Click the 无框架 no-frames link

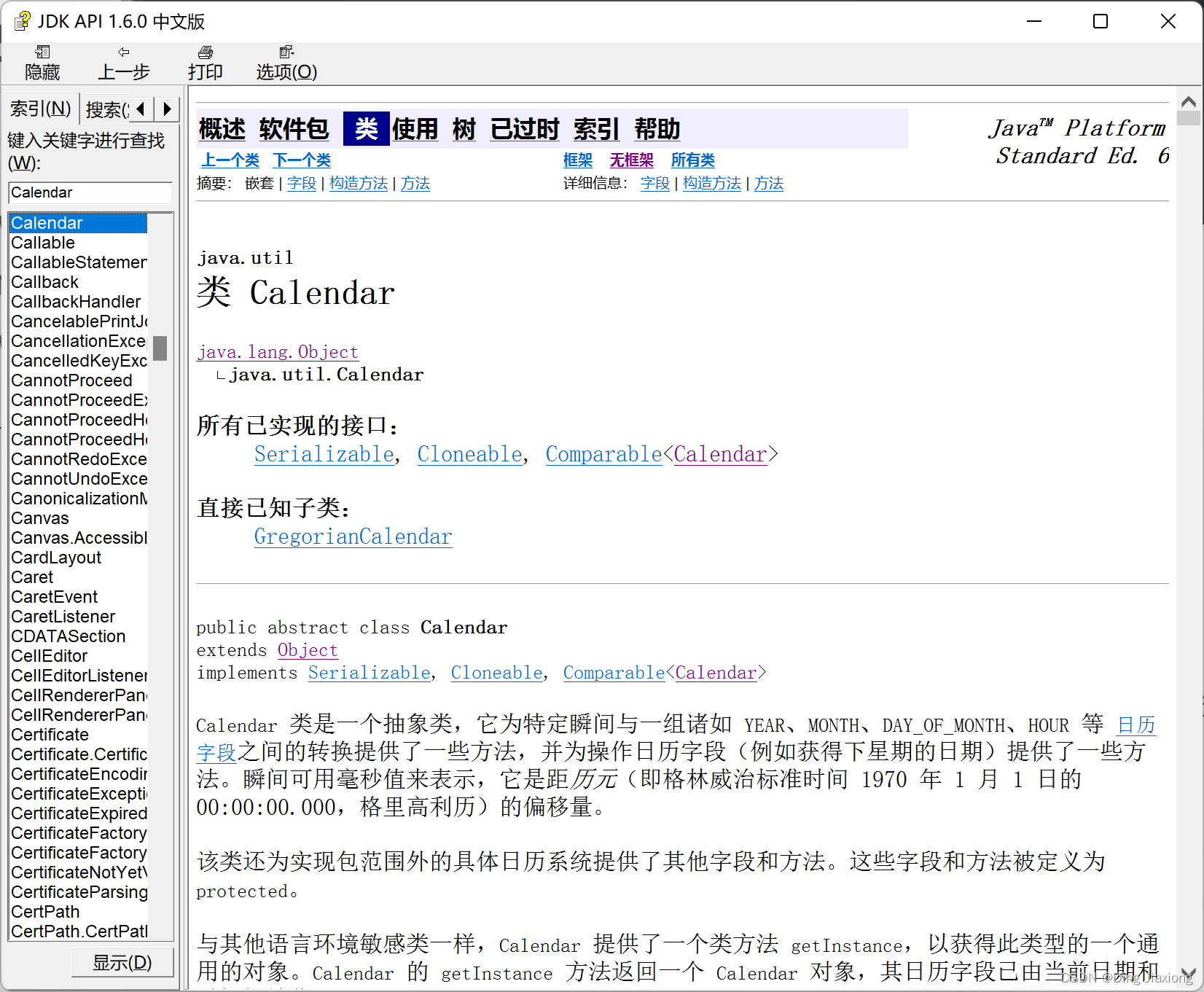coord(632,160)
